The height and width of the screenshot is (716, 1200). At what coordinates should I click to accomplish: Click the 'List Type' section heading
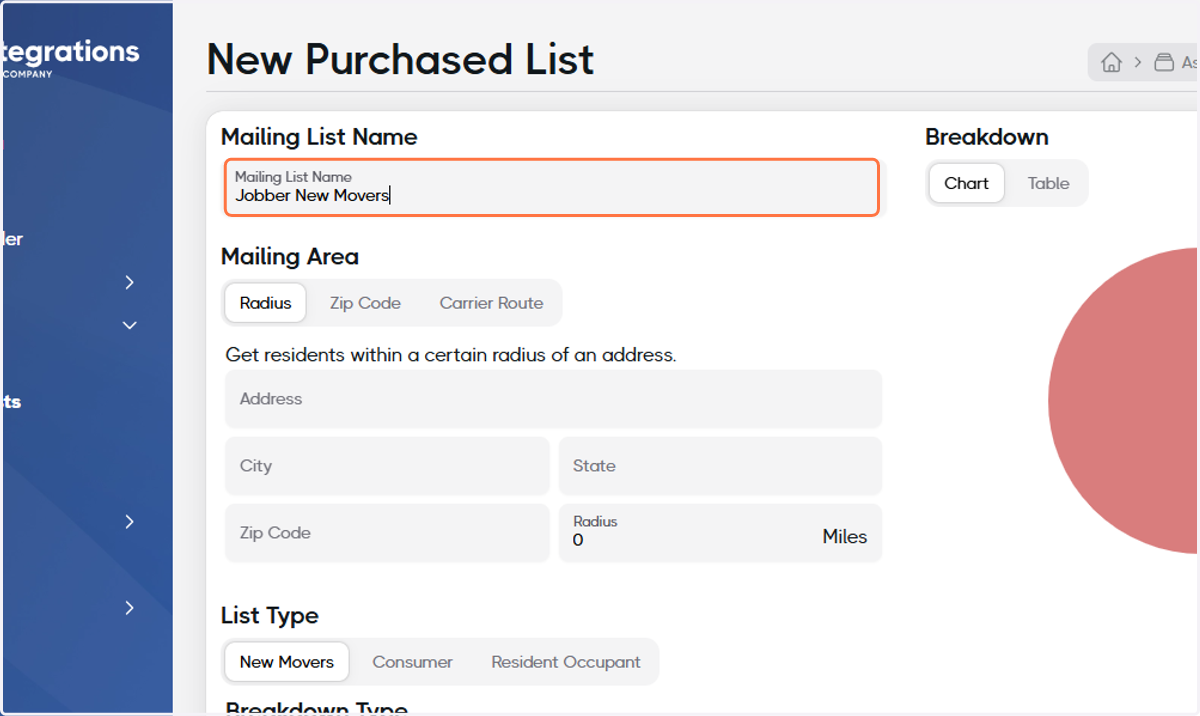tap(270, 616)
